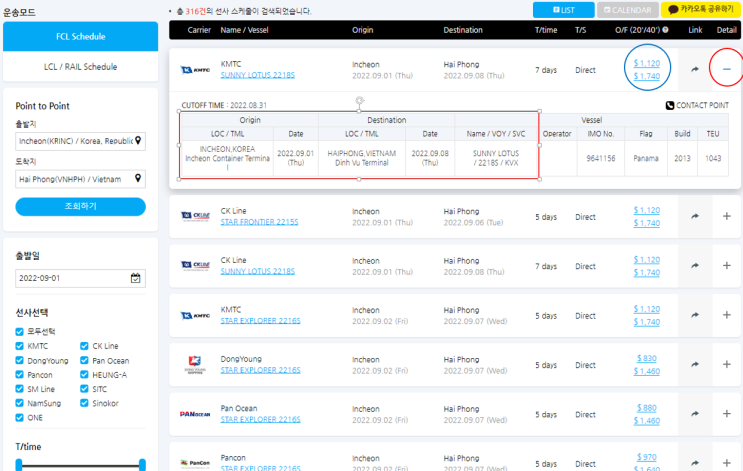Switch to FCL Schedule tab
This screenshot has width=743, height=471.
coord(81,36)
